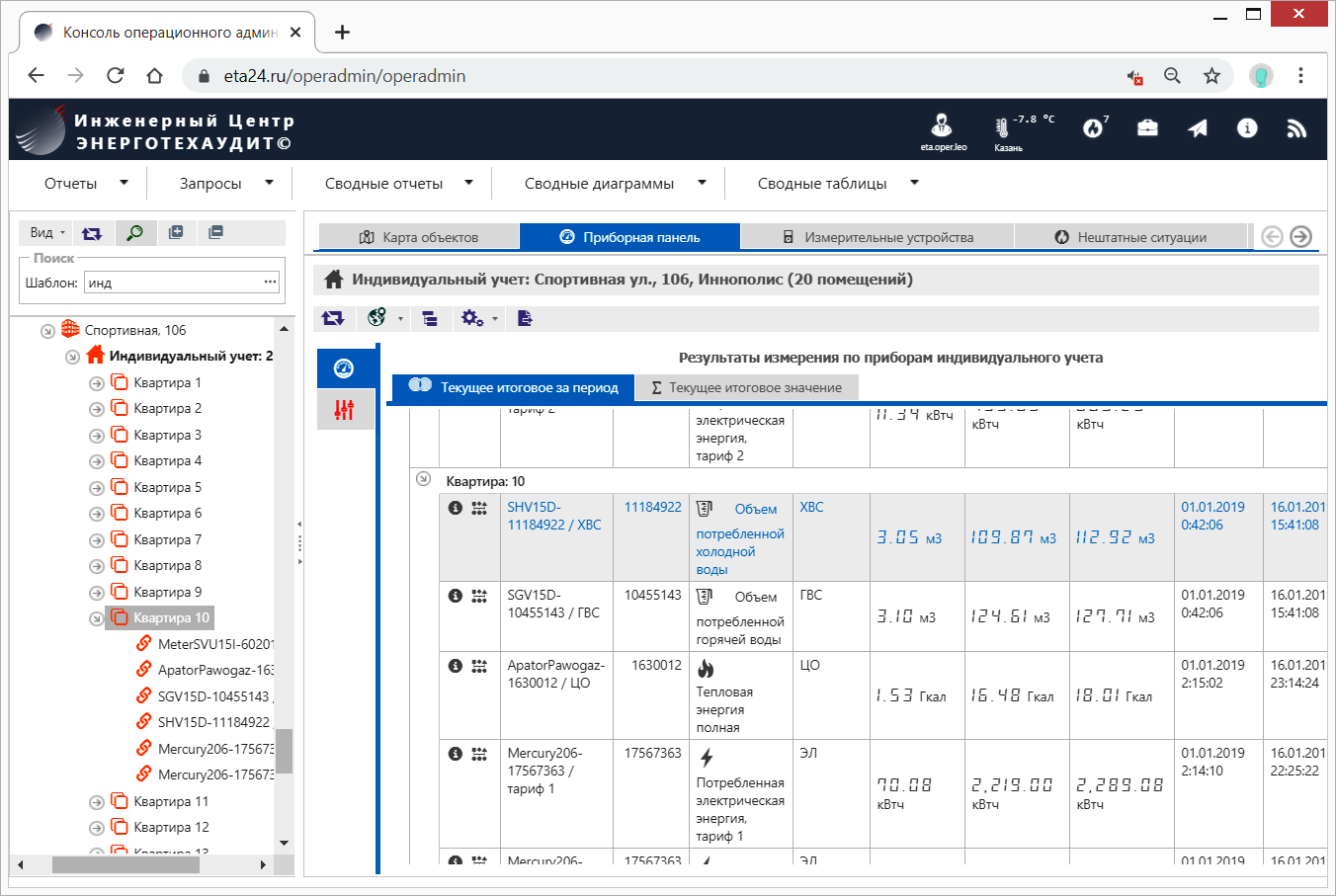
Task: Click the paper plane send icon
Action: [1198, 127]
